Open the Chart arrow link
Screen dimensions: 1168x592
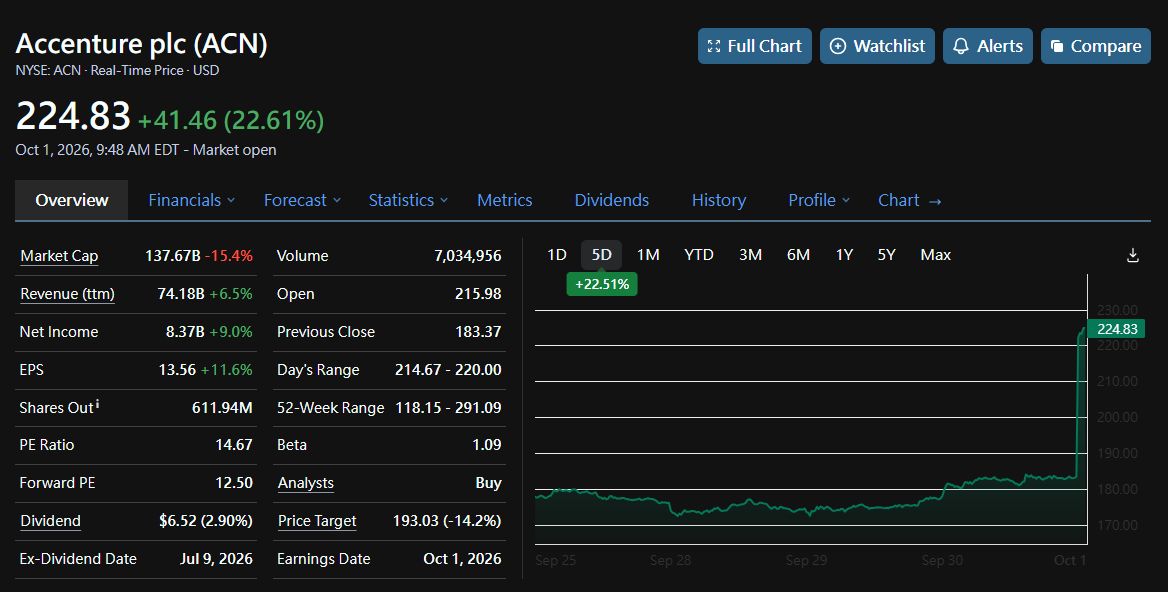[910, 200]
